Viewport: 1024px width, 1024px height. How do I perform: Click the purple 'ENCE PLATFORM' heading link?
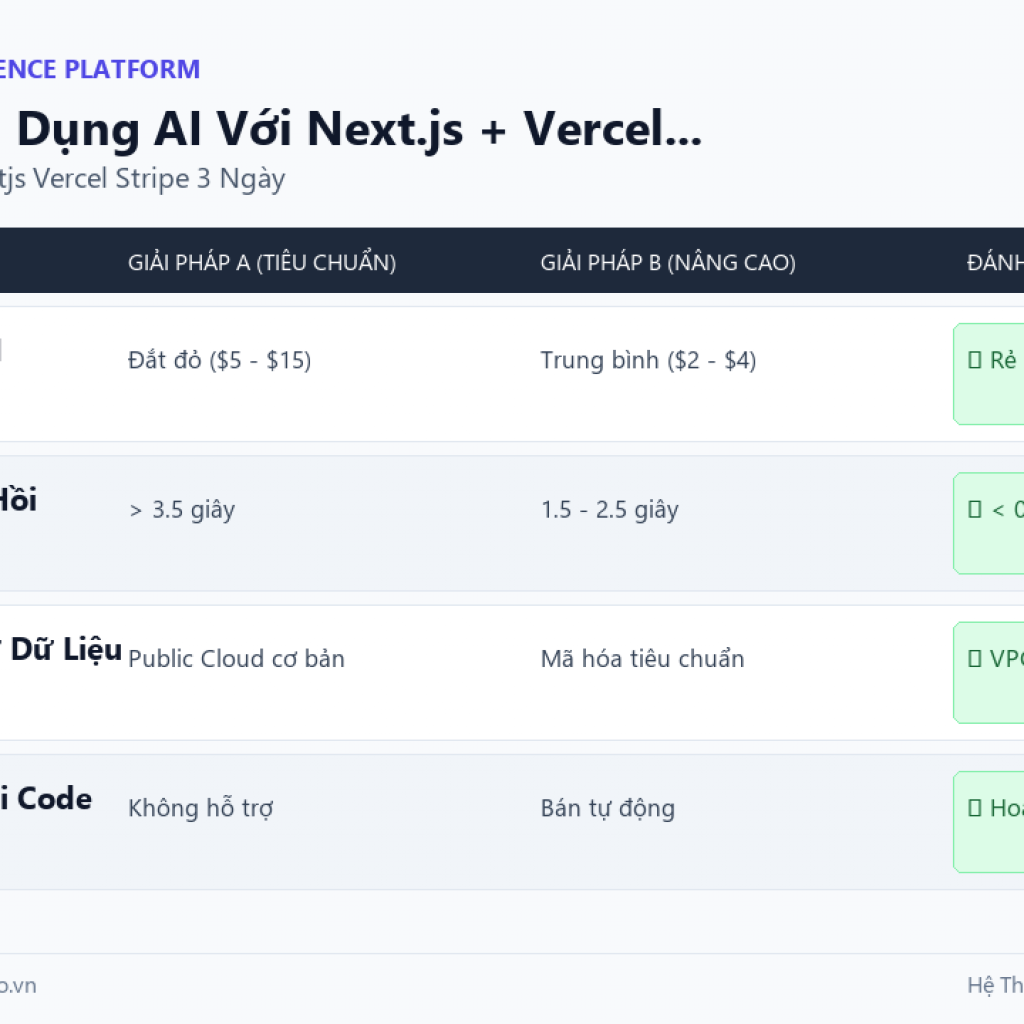100,69
